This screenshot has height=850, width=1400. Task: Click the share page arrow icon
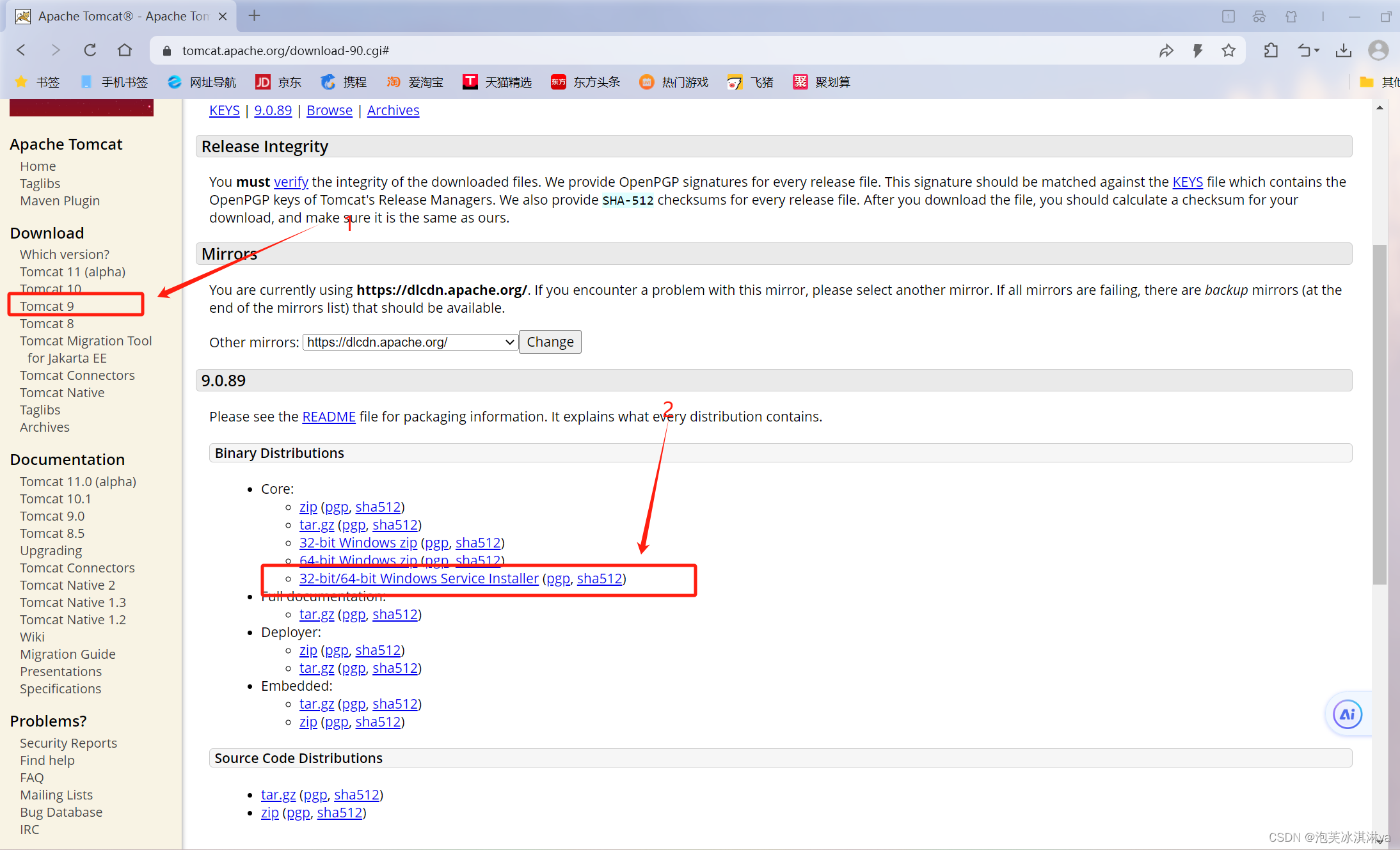1166,51
